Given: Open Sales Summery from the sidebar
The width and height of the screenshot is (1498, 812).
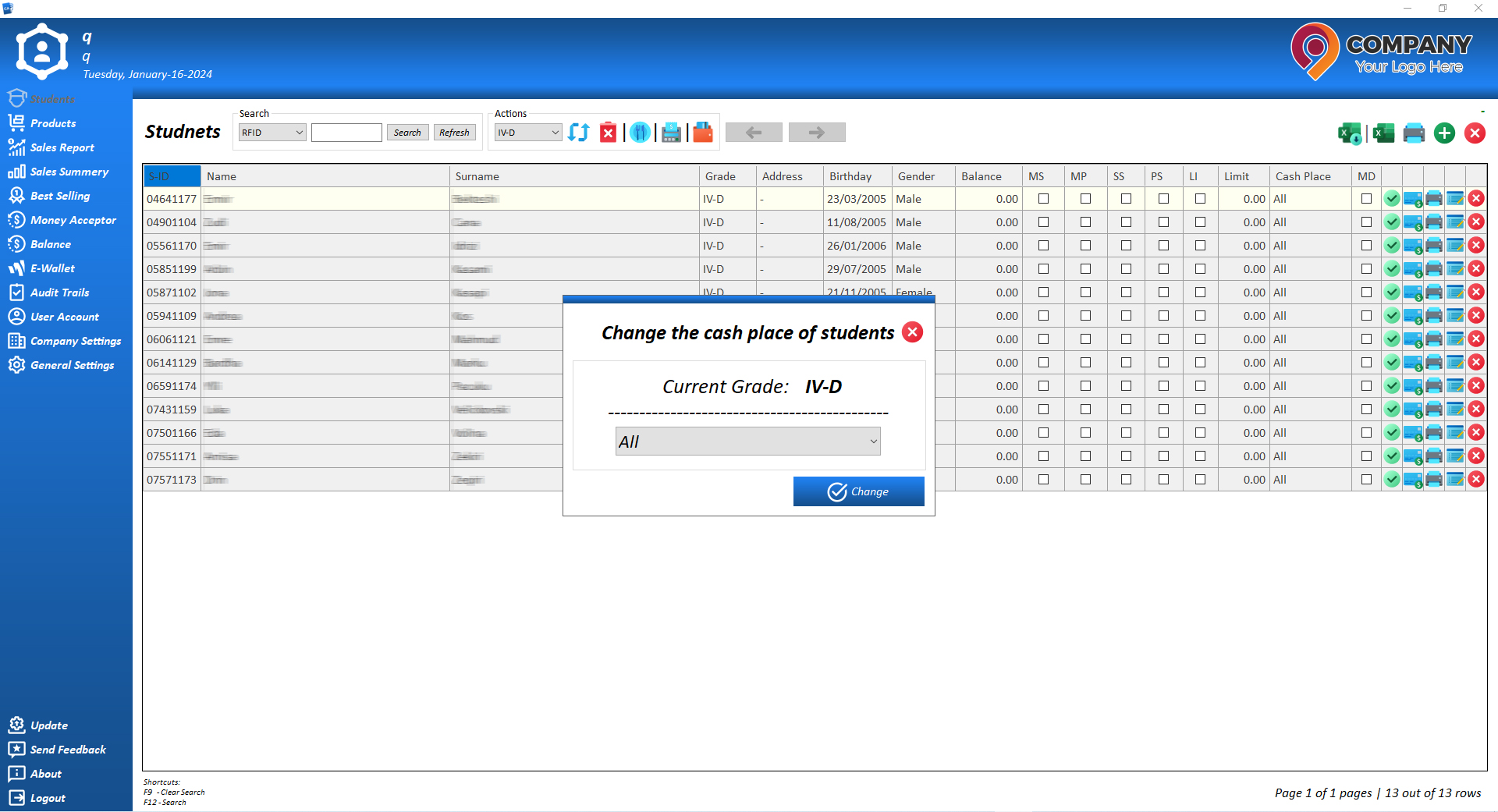Looking at the screenshot, I should pos(69,171).
